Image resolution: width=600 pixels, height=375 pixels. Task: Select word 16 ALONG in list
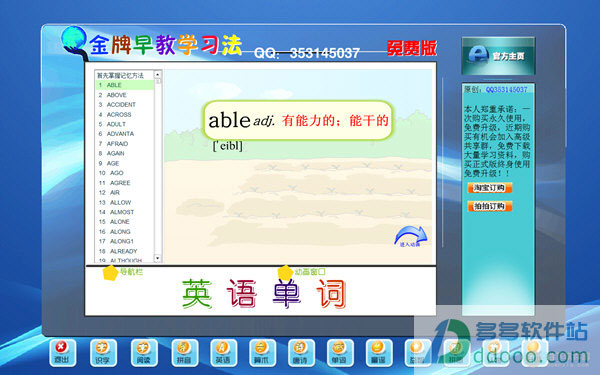coord(124,232)
